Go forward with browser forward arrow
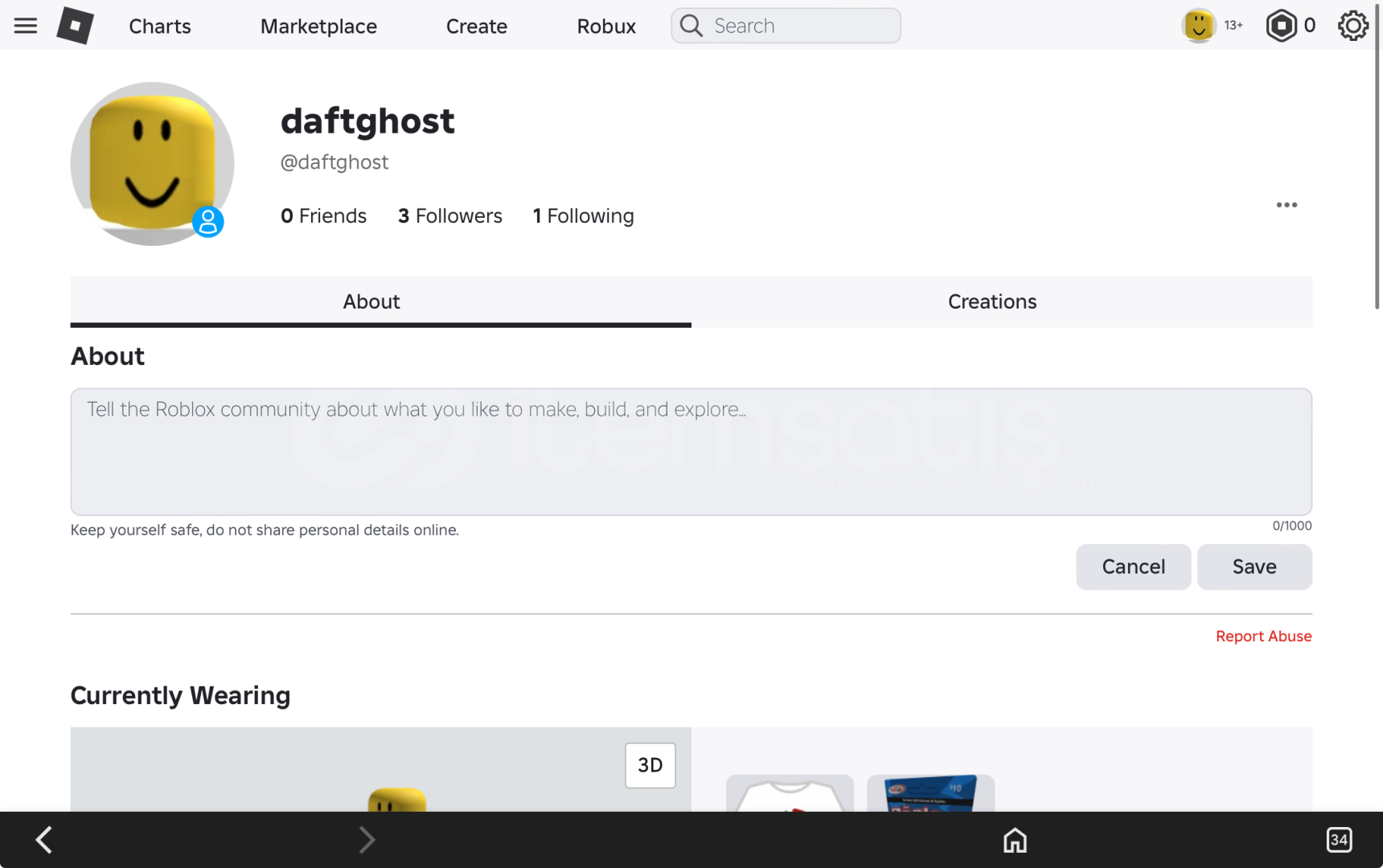Viewport: 1383px width, 868px height. coord(367,840)
